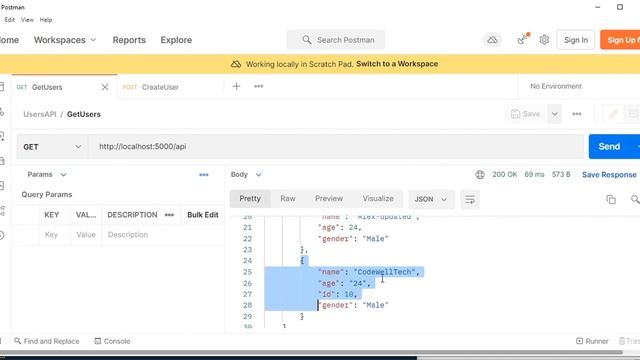The height and width of the screenshot is (360, 640).
Task: Click the 200 OK status text
Action: click(x=504, y=175)
